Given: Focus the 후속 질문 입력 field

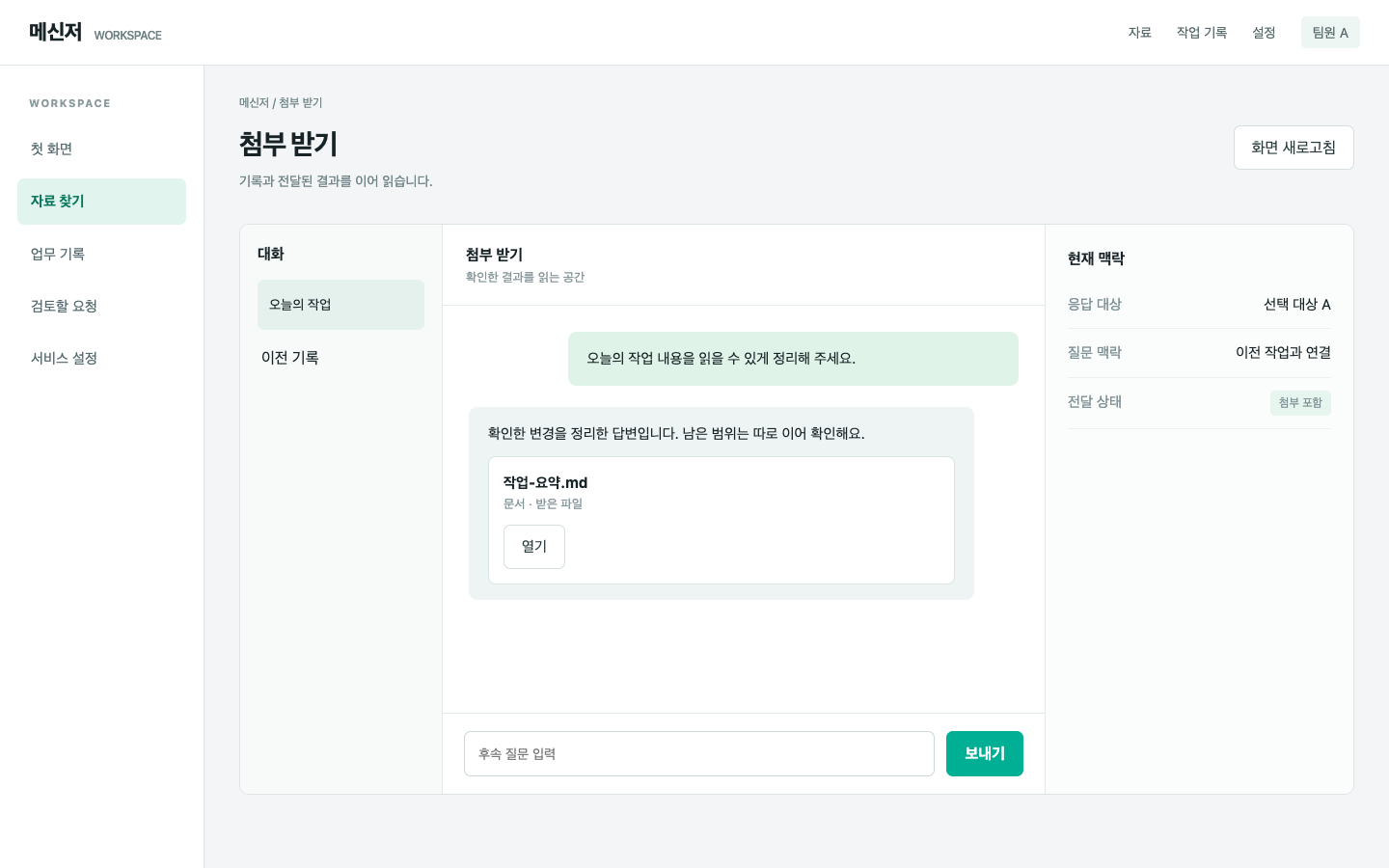Looking at the screenshot, I should tap(699, 753).
